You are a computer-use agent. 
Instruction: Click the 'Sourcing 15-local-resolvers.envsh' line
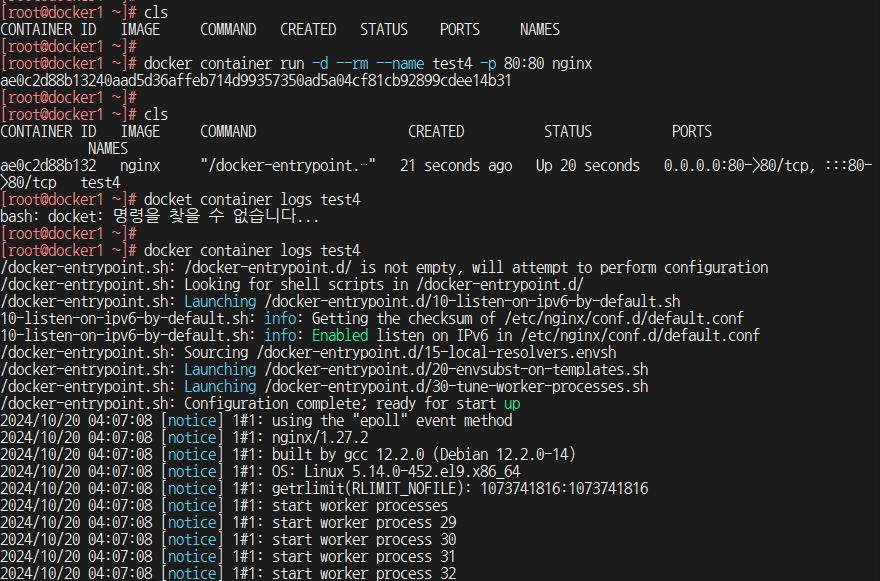click(308, 353)
